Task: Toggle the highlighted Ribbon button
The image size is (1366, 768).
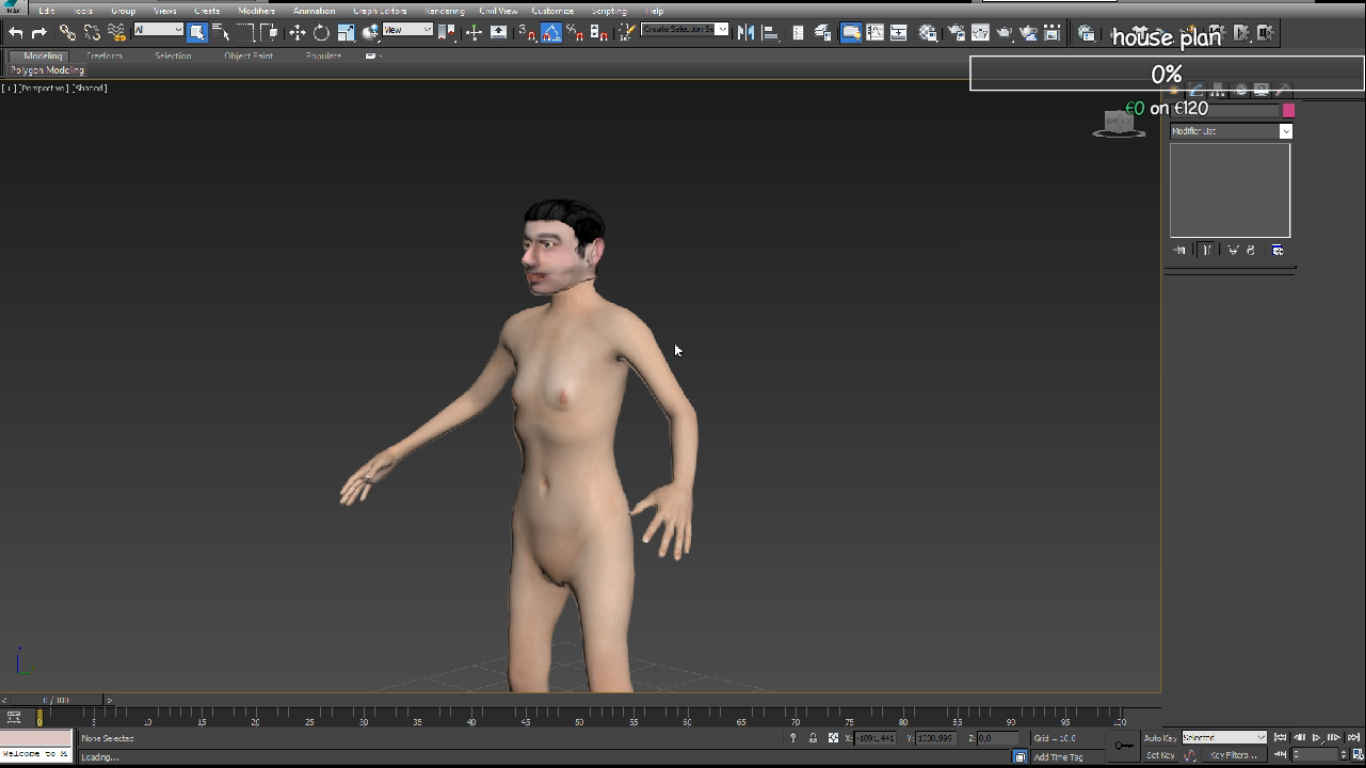Action: coord(851,33)
